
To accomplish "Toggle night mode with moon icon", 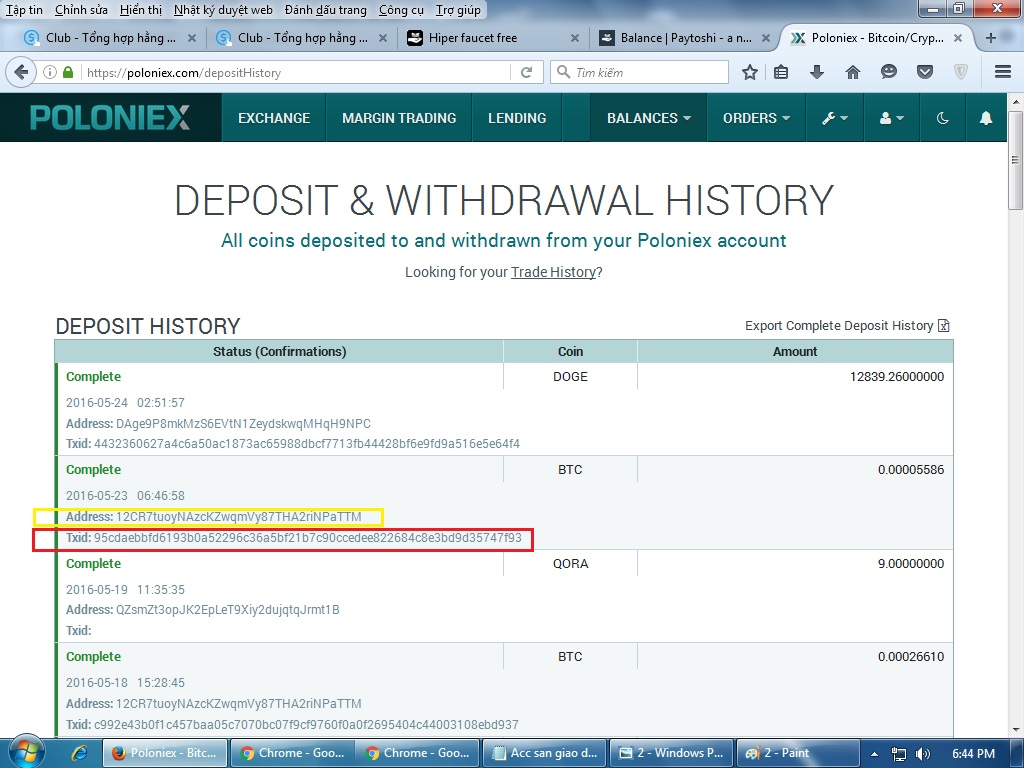I will [x=942, y=118].
